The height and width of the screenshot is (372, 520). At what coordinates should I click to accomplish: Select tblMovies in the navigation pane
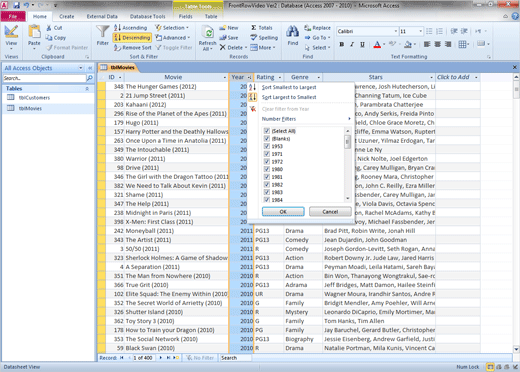tap(30, 108)
